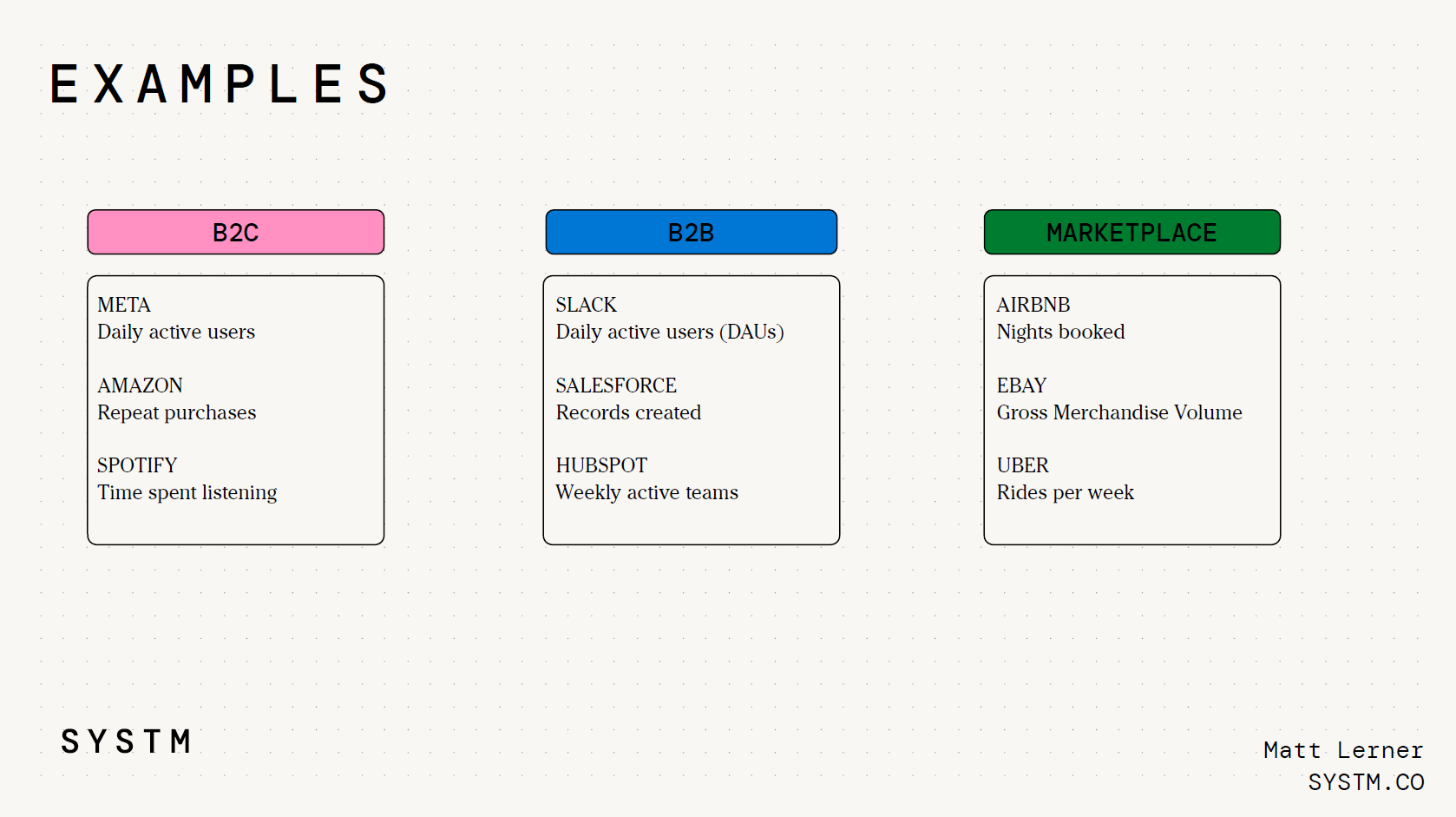Click the Matt Lerner name text
The width and height of the screenshot is (1456, 817).
[x=1343, y=750]
